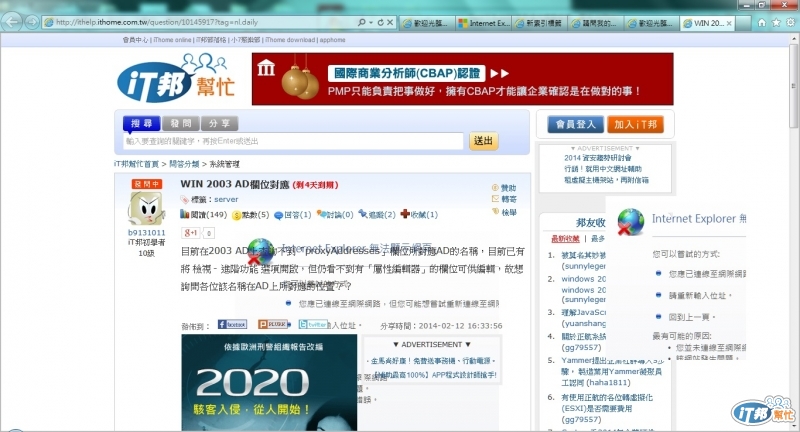Click the question title WIN 2003 AD欄位對應
Image resolution: width=800 pixels, height=432 pixels.
pos(235,184)
